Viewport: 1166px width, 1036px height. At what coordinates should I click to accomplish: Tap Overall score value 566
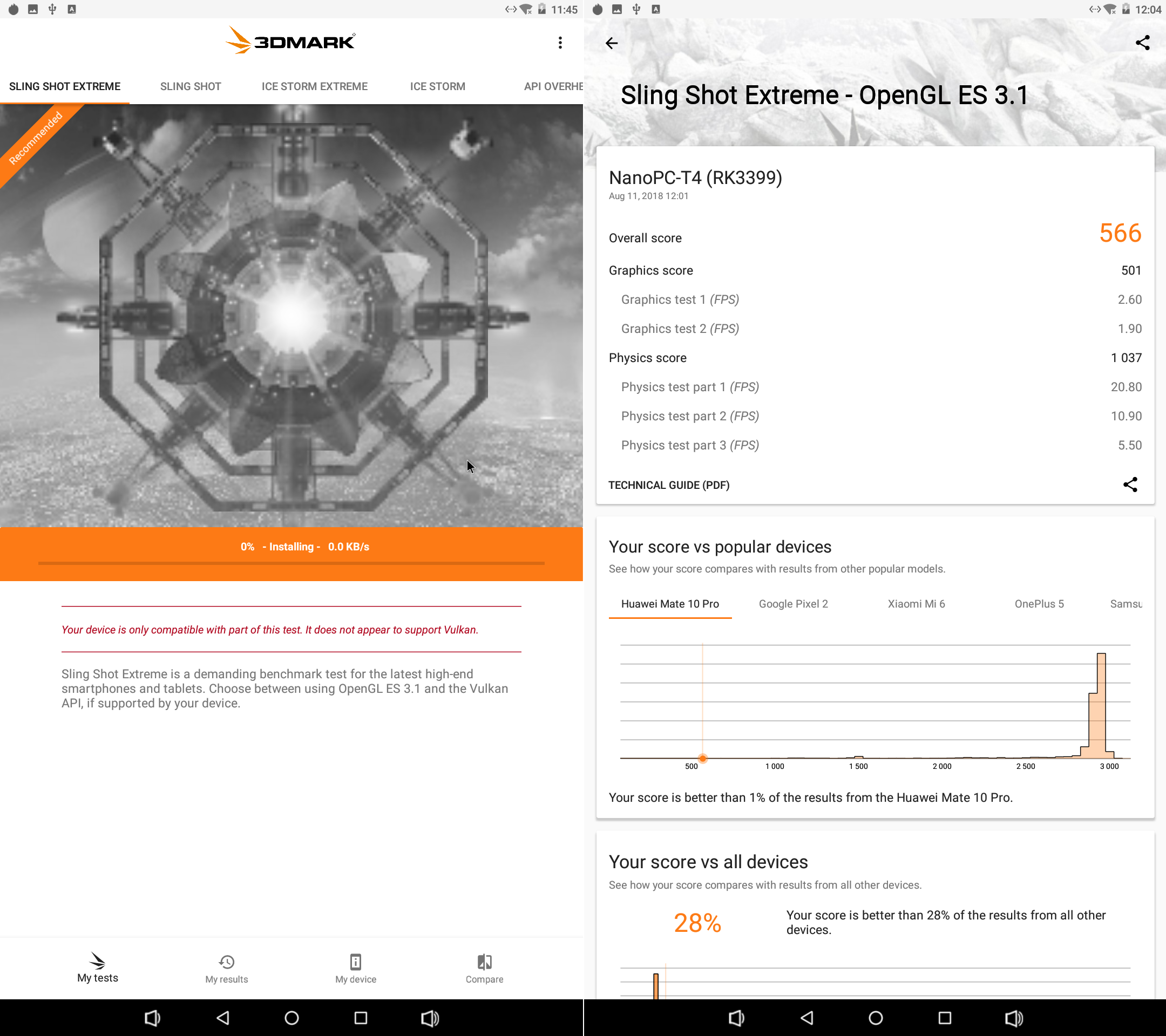[1120, 233]
